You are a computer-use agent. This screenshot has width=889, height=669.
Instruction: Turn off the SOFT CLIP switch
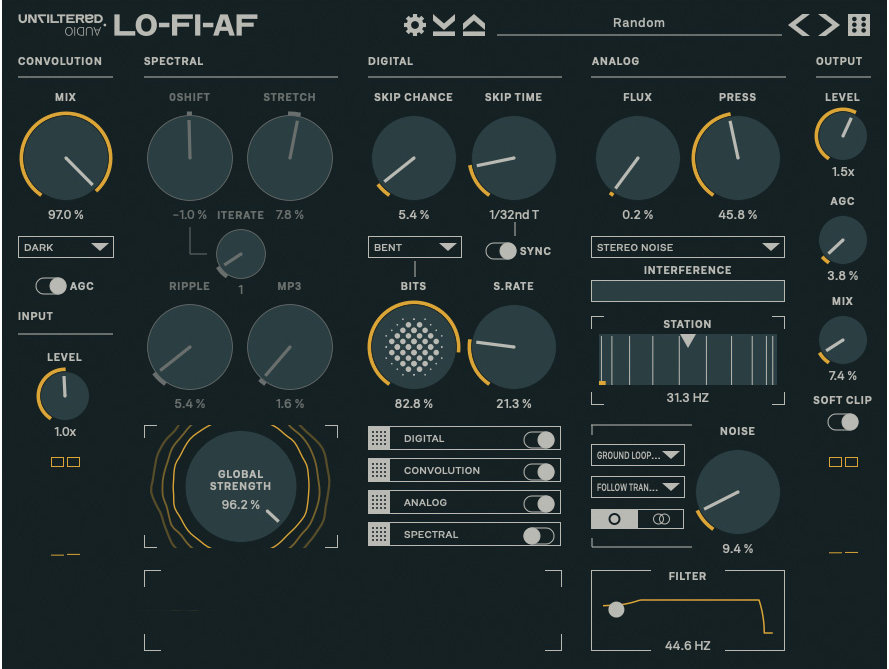(841, 423)
